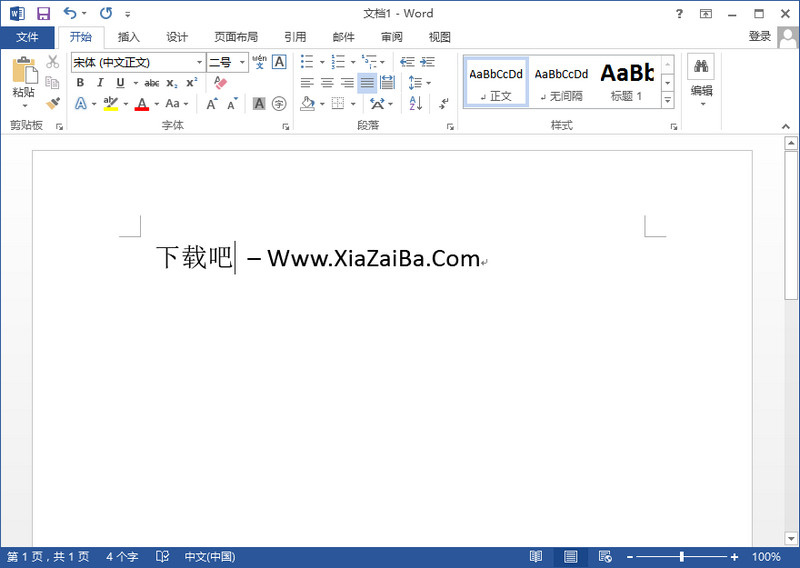
Task: Switch to 页面布局 Page Layout tab
Action: (236, 37)
